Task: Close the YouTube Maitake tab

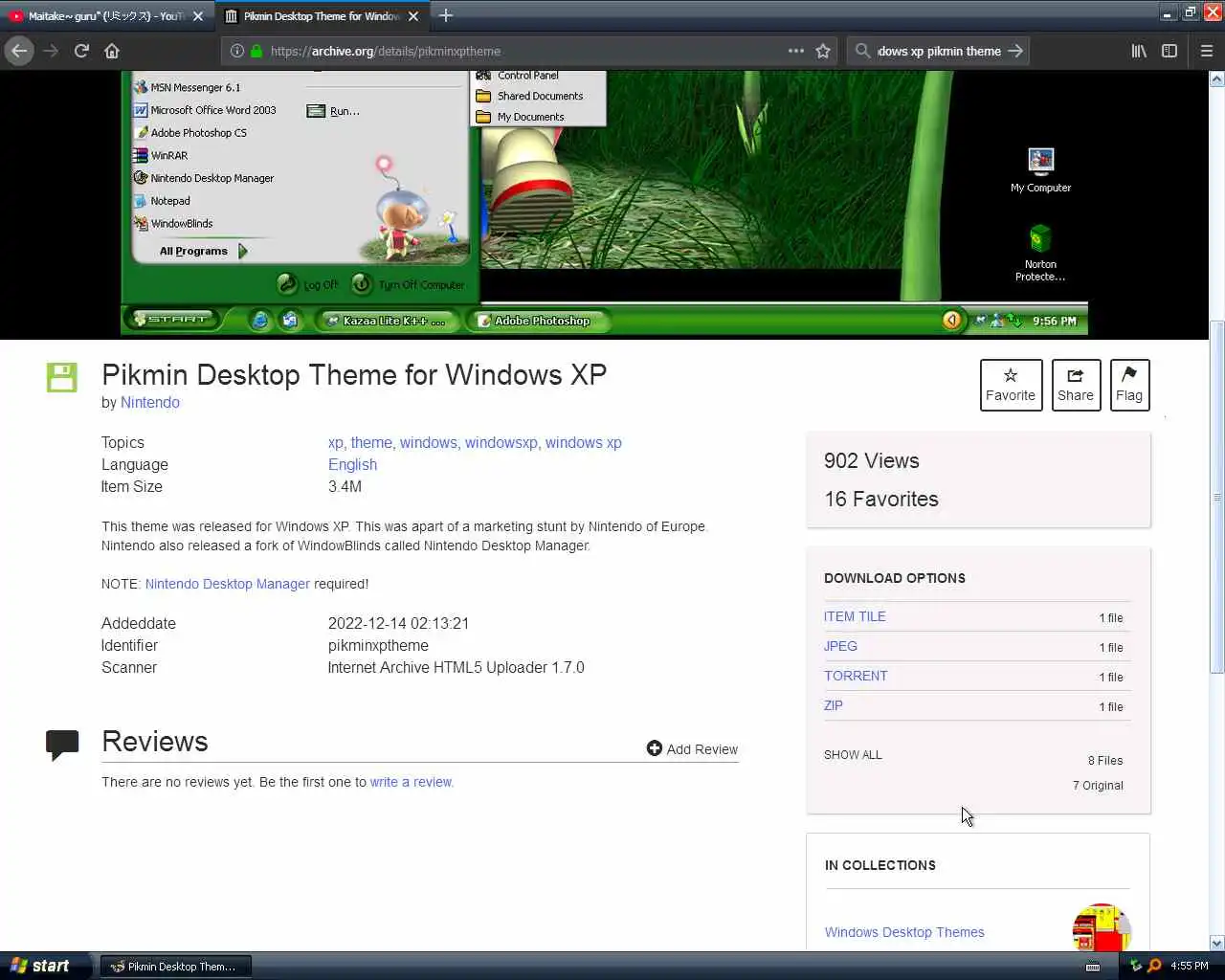Action: [198, 16]
